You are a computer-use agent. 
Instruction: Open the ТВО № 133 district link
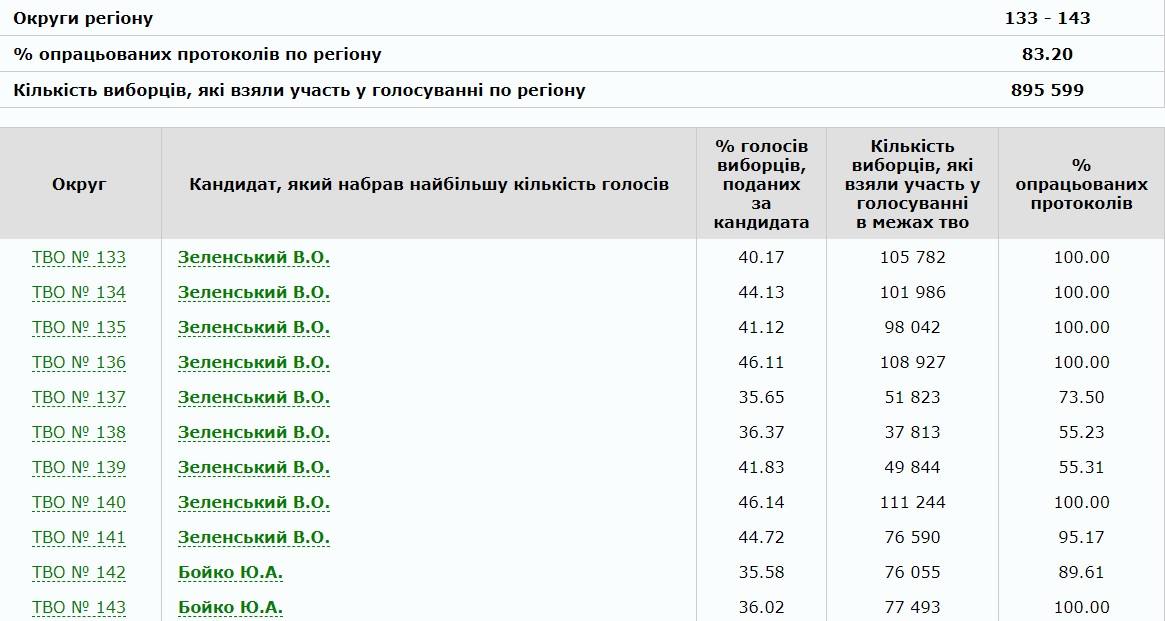tap(79, 258)
